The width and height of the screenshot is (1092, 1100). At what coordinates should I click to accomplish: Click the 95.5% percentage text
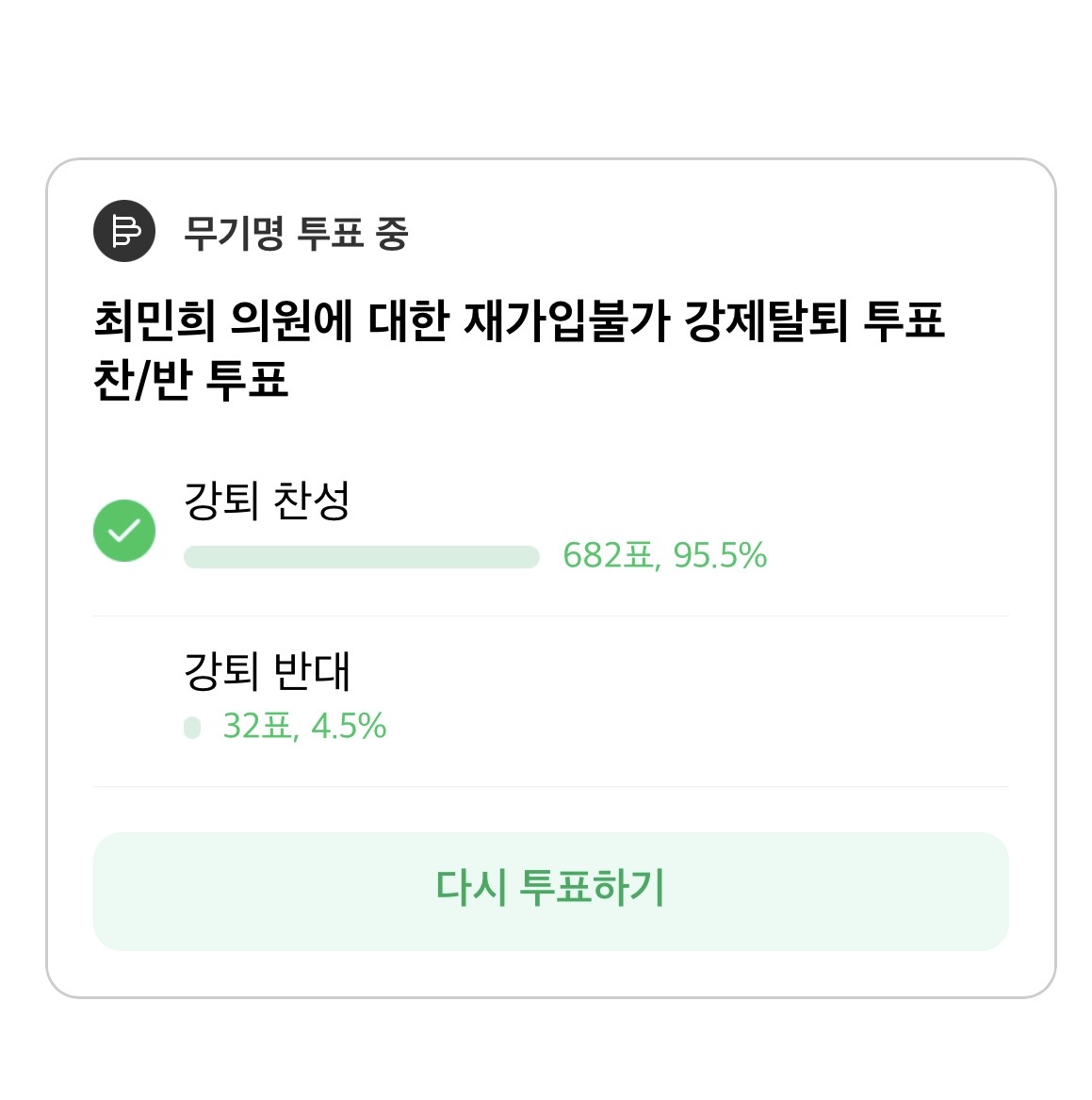[x=720, y=556]
